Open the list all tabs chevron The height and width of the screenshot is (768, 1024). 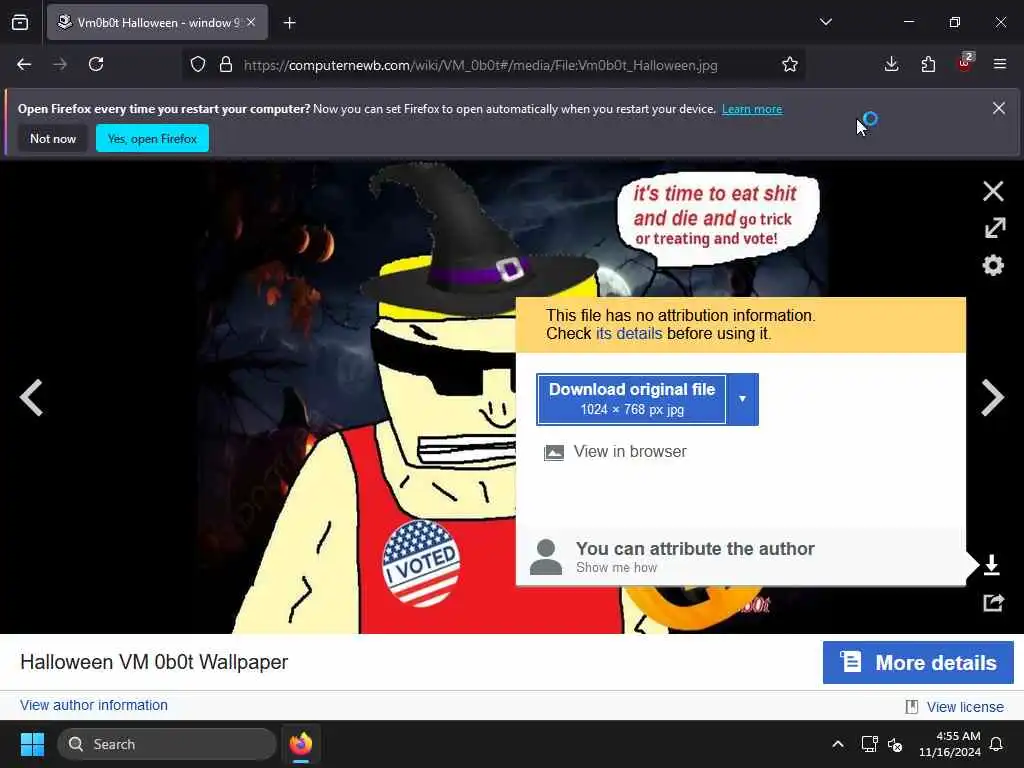pyautogui.click(x=825, y=22)
